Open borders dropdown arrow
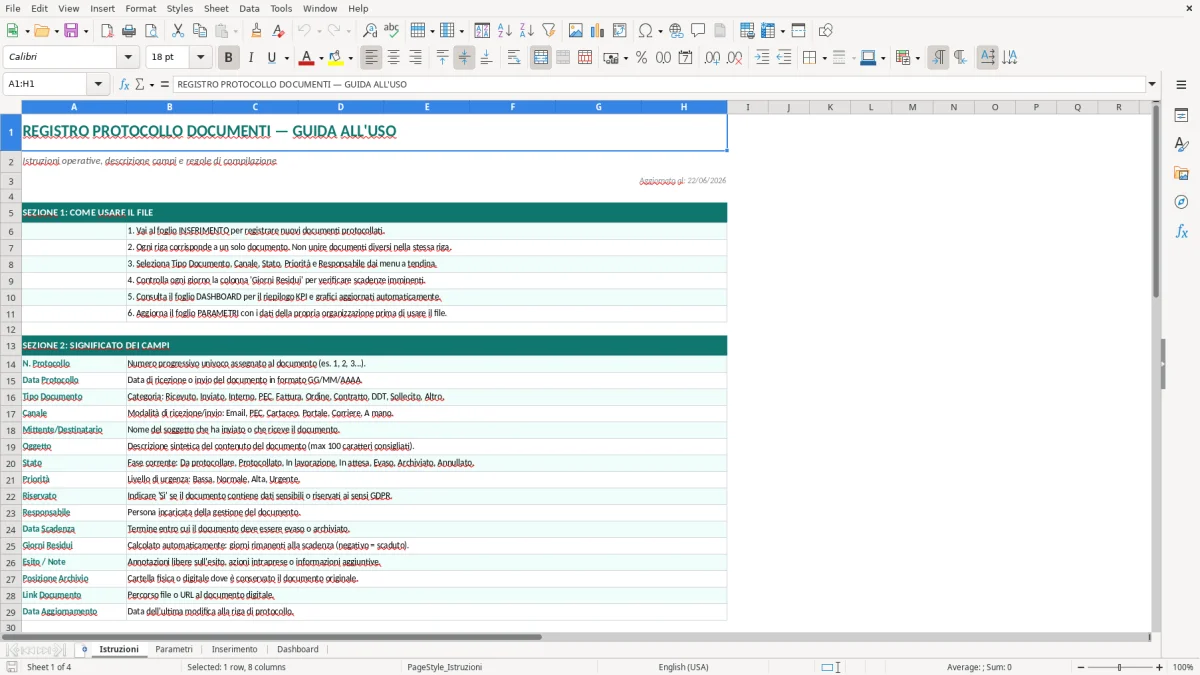Viewport: 1200px width, 675px height. [824, 58]
